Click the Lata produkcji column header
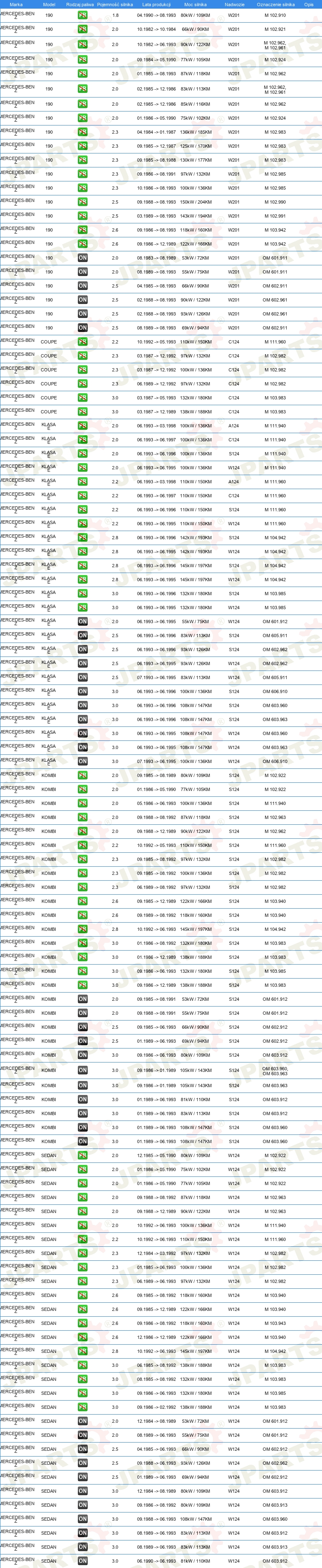 [x=156, y=4]
